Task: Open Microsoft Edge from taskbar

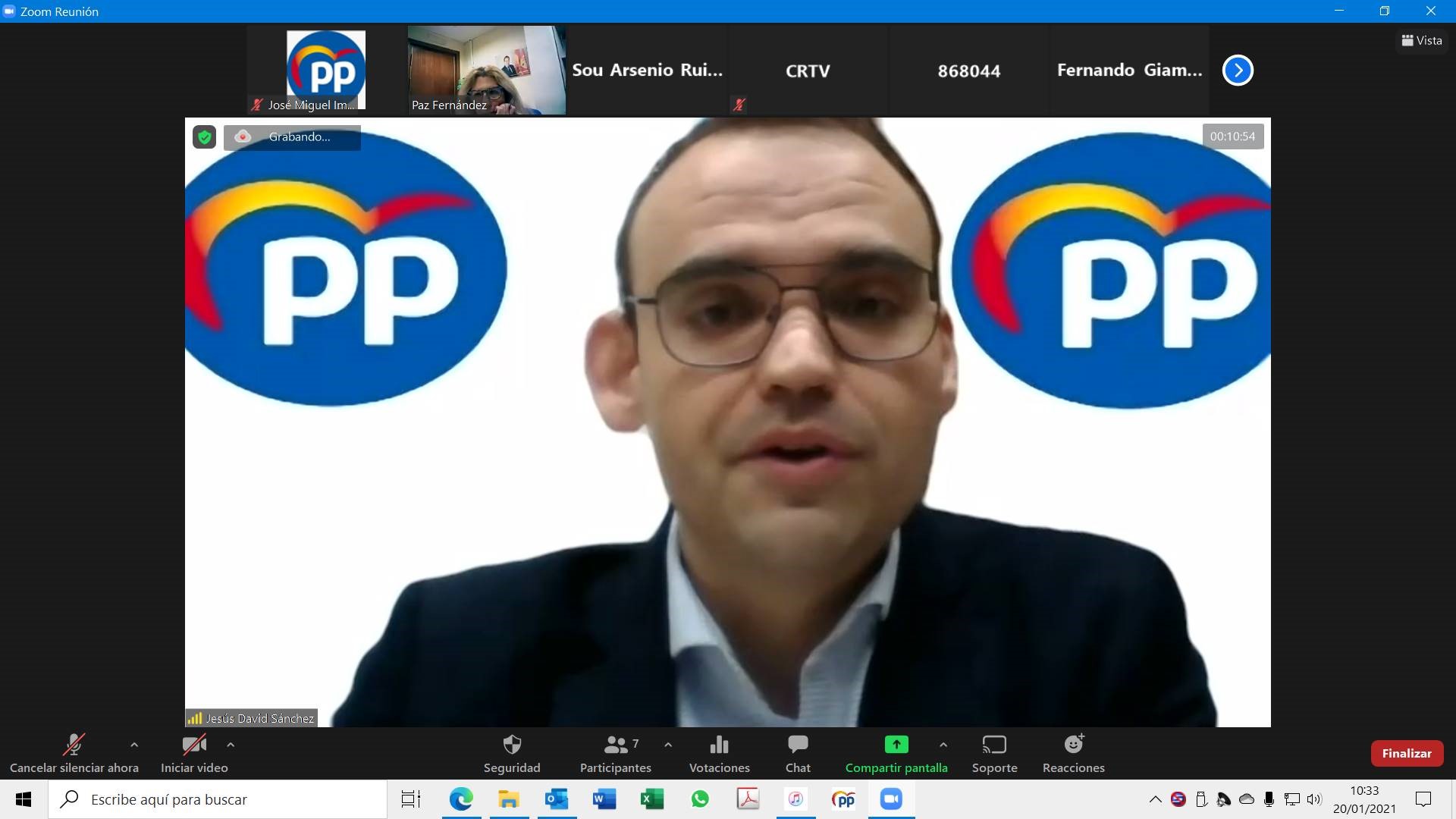Action: pos(461,799)
